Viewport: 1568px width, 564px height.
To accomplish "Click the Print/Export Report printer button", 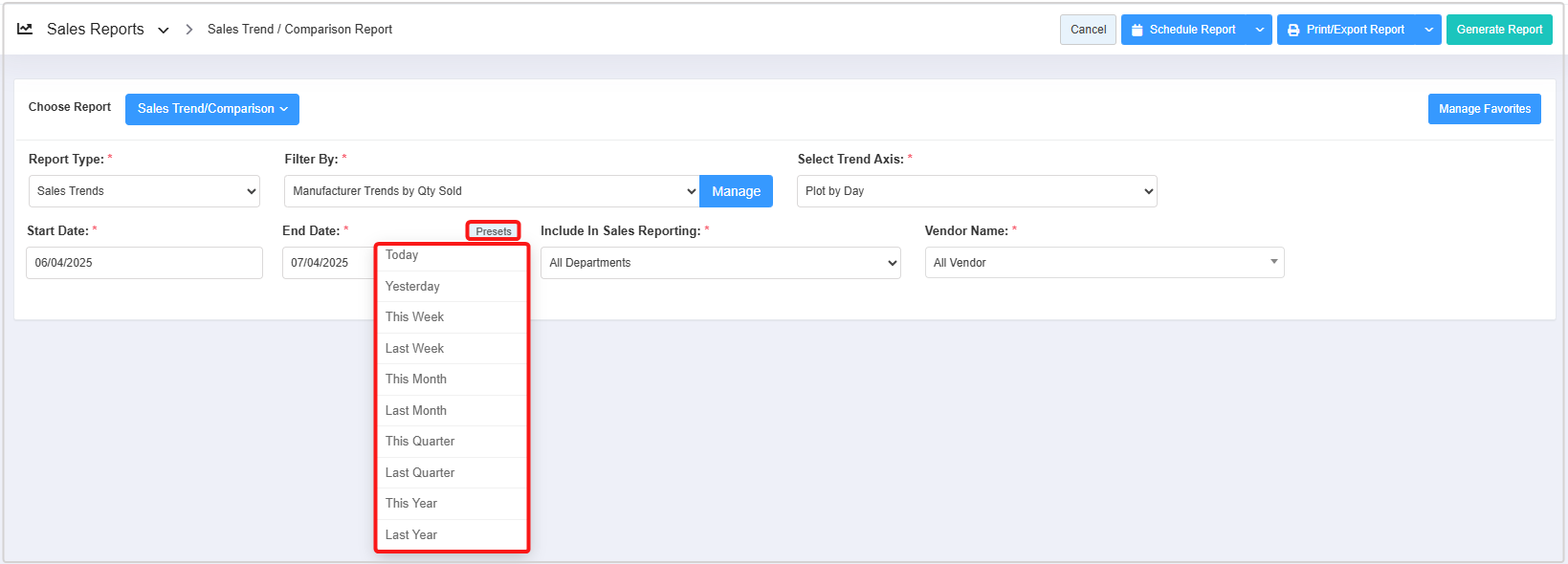I will tap(1346, 30).
